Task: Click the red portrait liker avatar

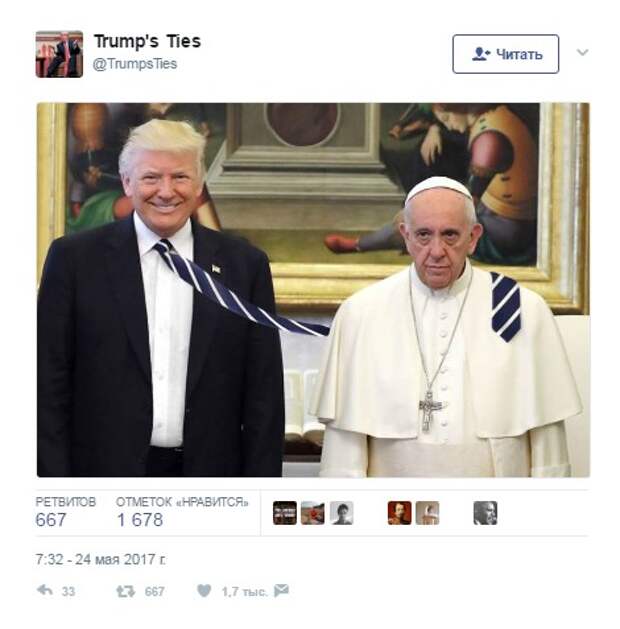Action: [x=399, y=513]
